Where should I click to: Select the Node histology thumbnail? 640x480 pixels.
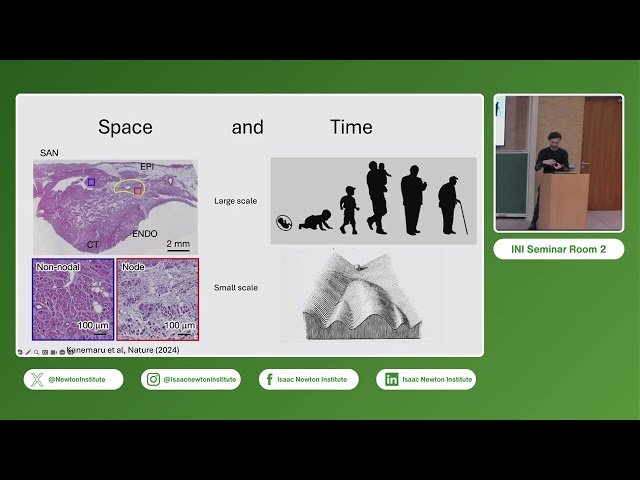pos(157,299)
